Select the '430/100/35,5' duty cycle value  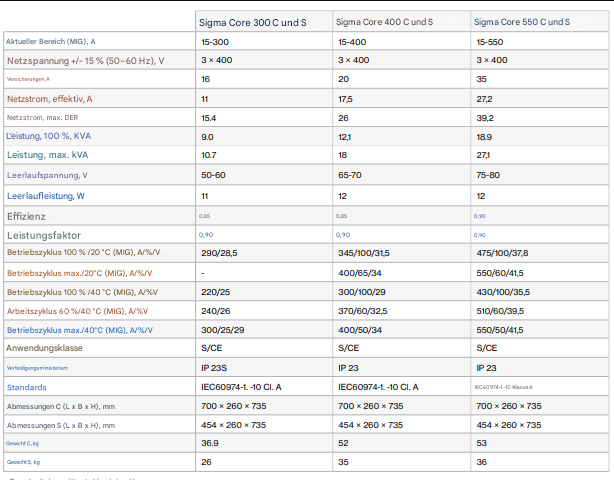pos(503,292)
